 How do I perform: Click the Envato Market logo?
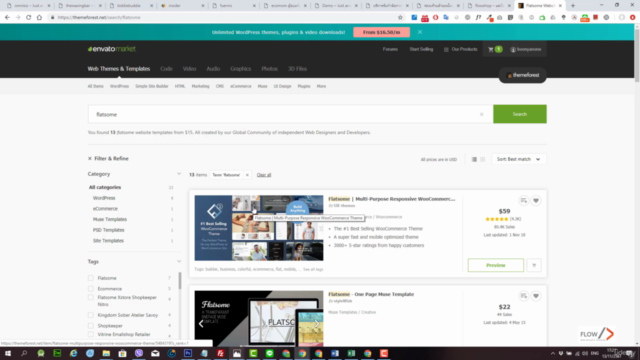(111, 49)
